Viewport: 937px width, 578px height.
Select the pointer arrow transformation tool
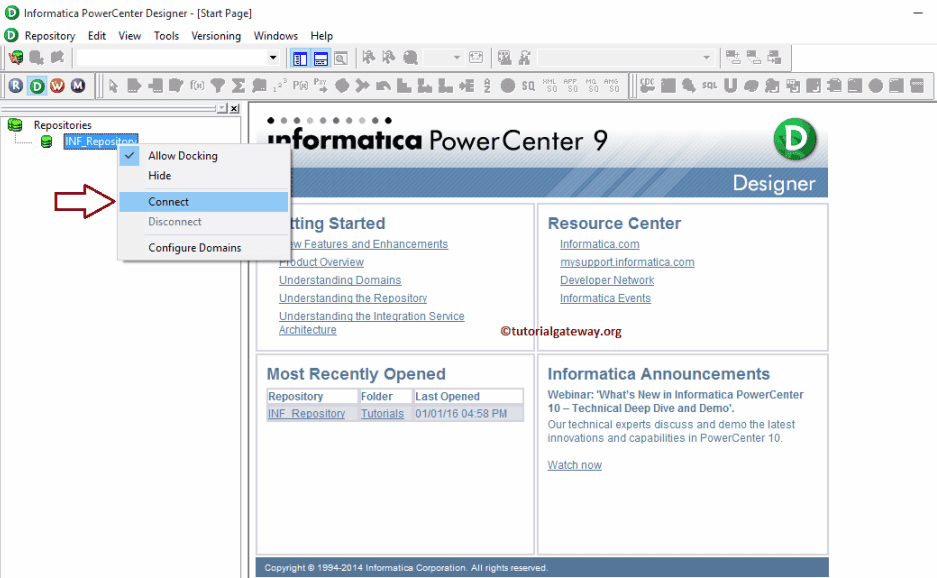tap(114, 85)
